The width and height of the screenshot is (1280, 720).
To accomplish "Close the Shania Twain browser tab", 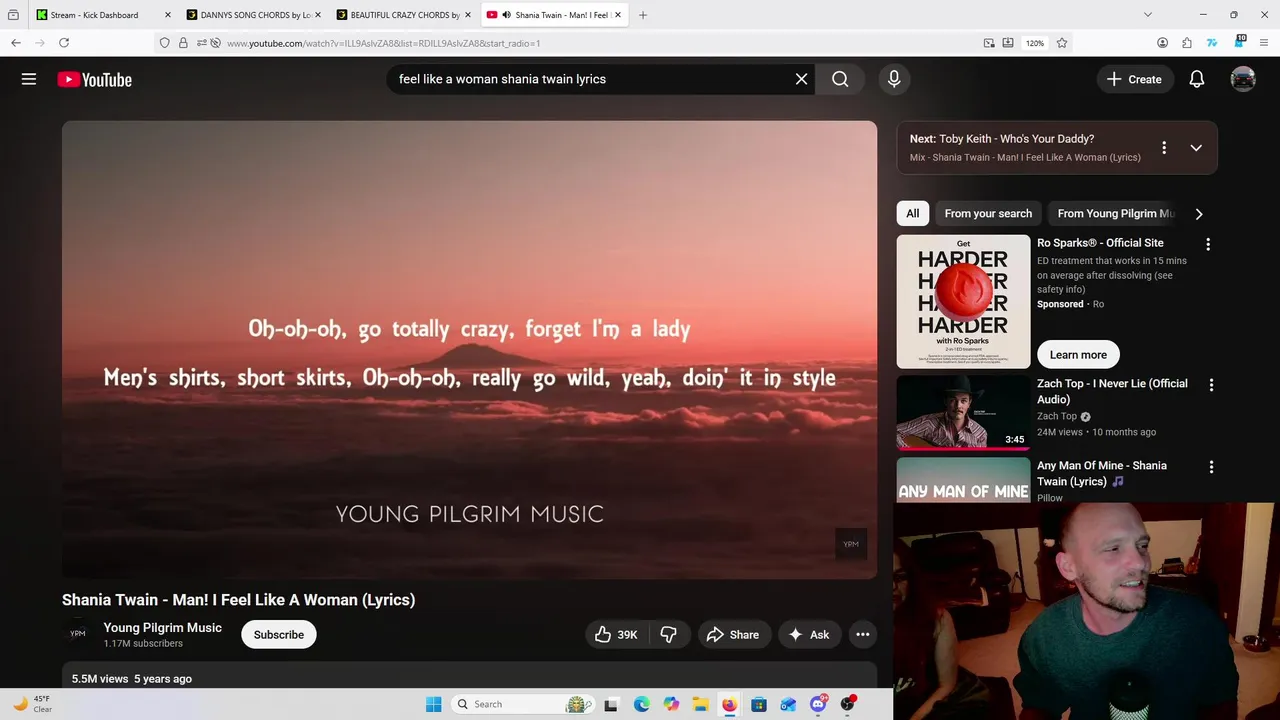I will tap(619, 15).
